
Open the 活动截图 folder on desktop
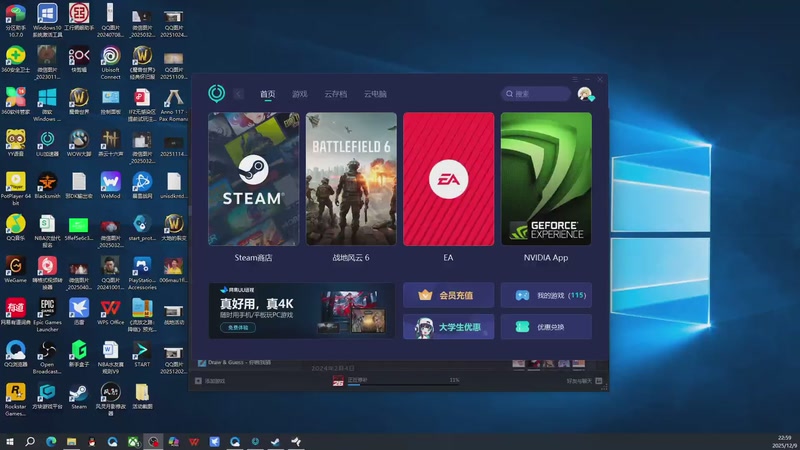coord(142,396)
